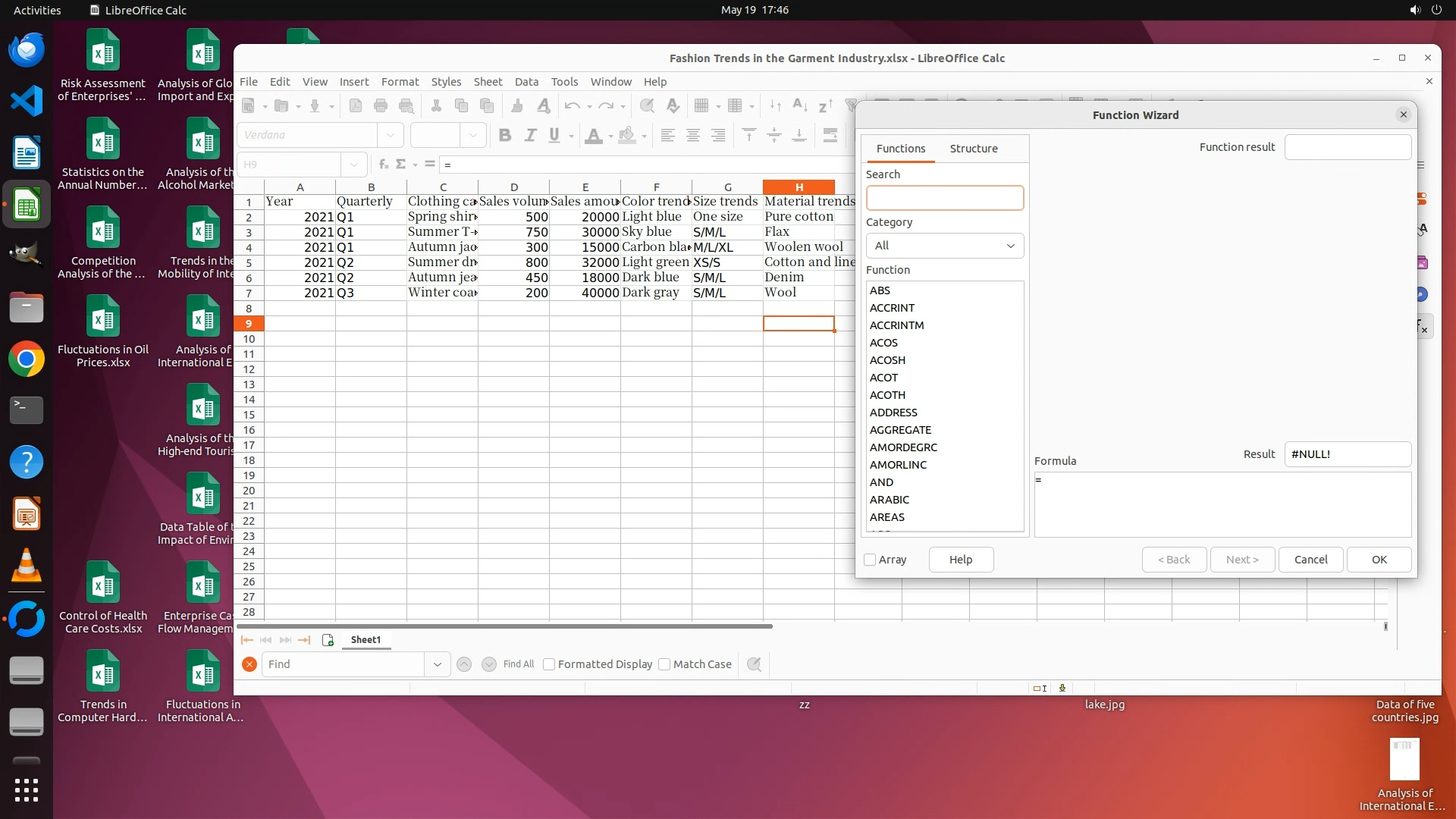Click the Export as PDF icon
This screenshot has height=819, width=1456.
355,106
